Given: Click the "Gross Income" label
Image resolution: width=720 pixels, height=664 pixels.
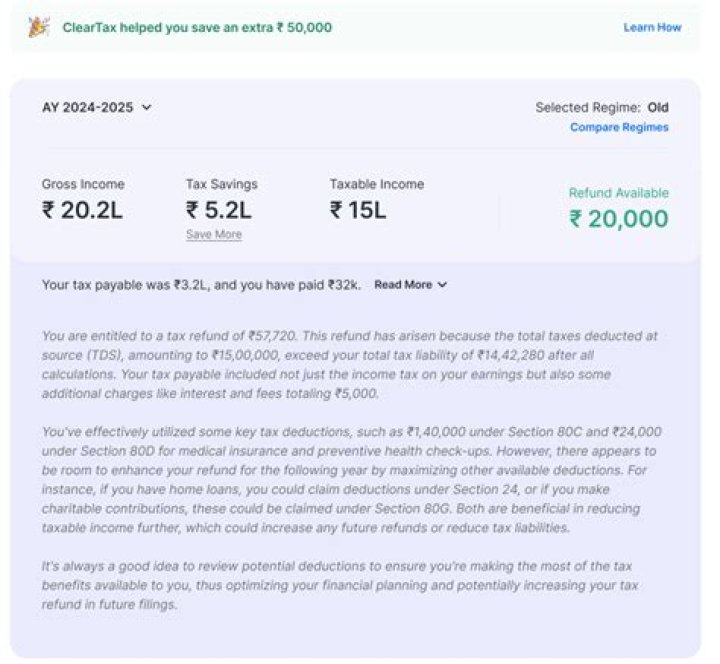Looking at the screenshot, I should tap(83, 184).
